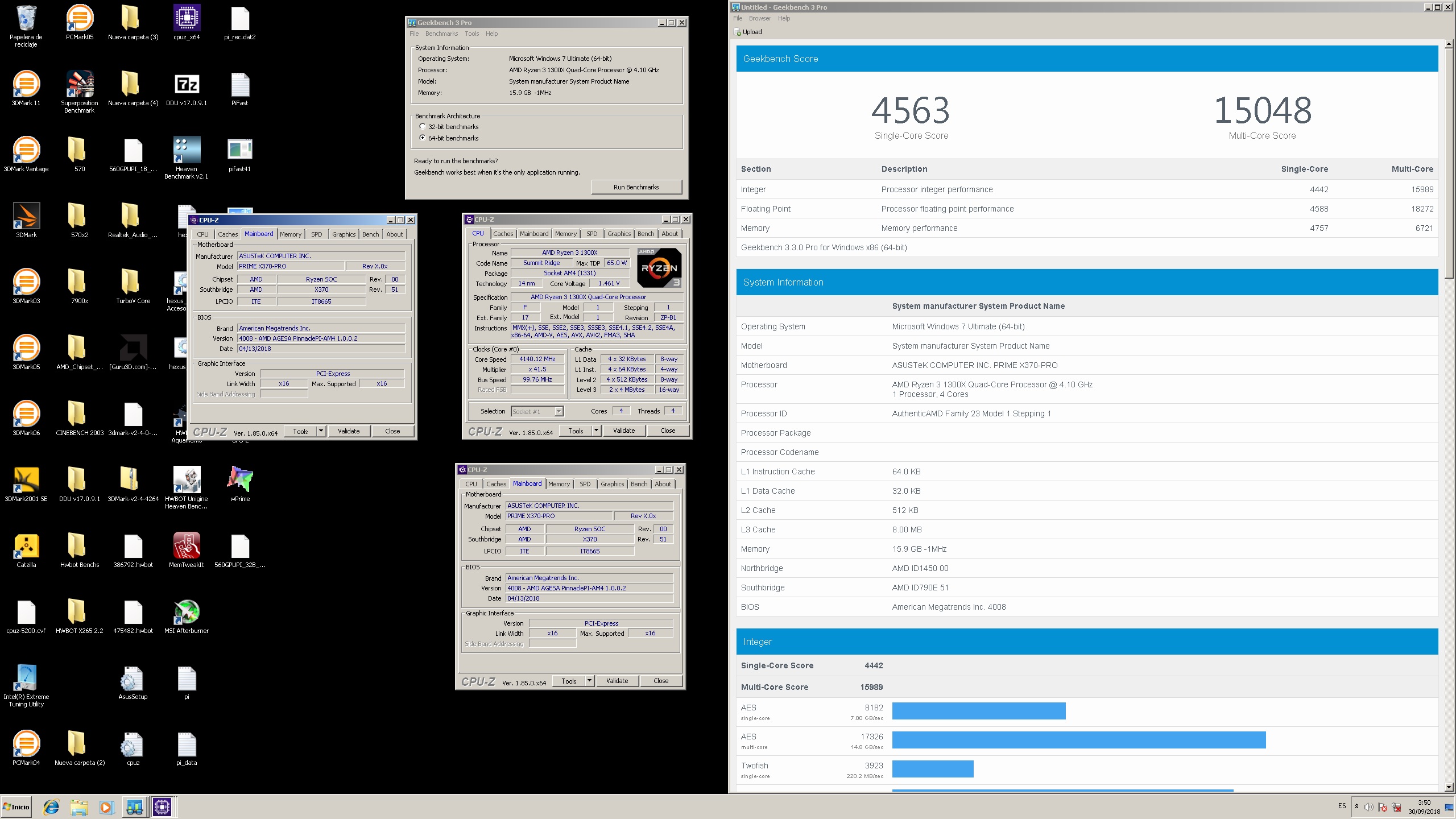This screenshot has width=1456, height=819.
Task: Open About tab in bottom CPU-Z window
Action: (663, 484)
